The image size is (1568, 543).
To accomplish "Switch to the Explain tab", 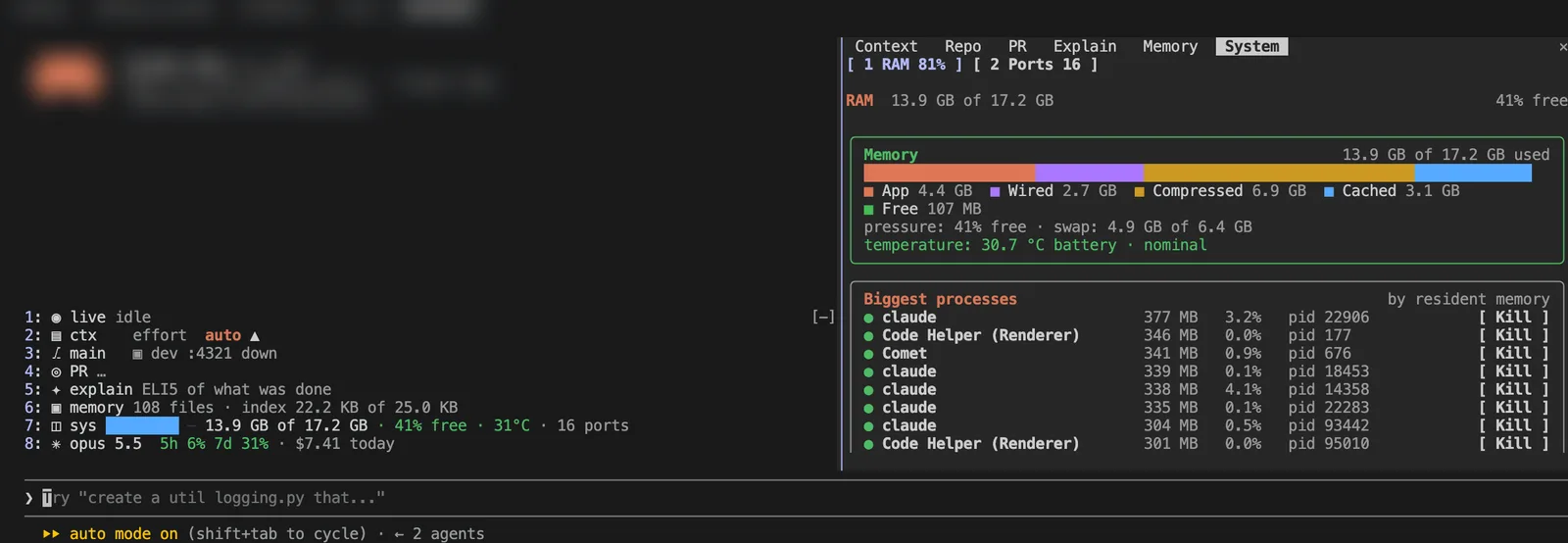I will pyautogui.click(x=1085, y=46).
